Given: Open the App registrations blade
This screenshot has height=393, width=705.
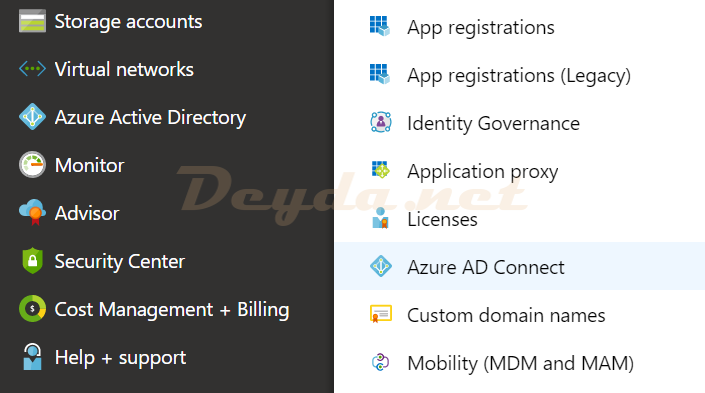Looking at the screenshot, I should (x=481, y=28).
